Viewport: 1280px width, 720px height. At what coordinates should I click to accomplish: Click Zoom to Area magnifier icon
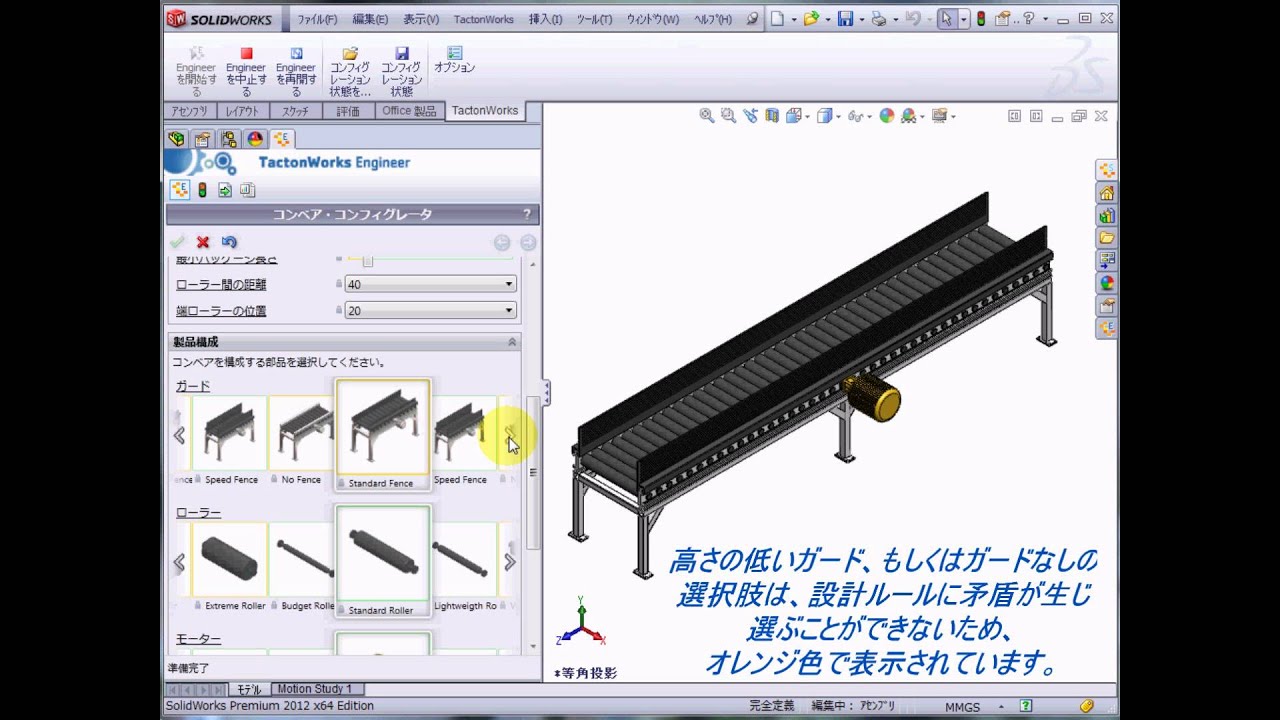point(729,116)
